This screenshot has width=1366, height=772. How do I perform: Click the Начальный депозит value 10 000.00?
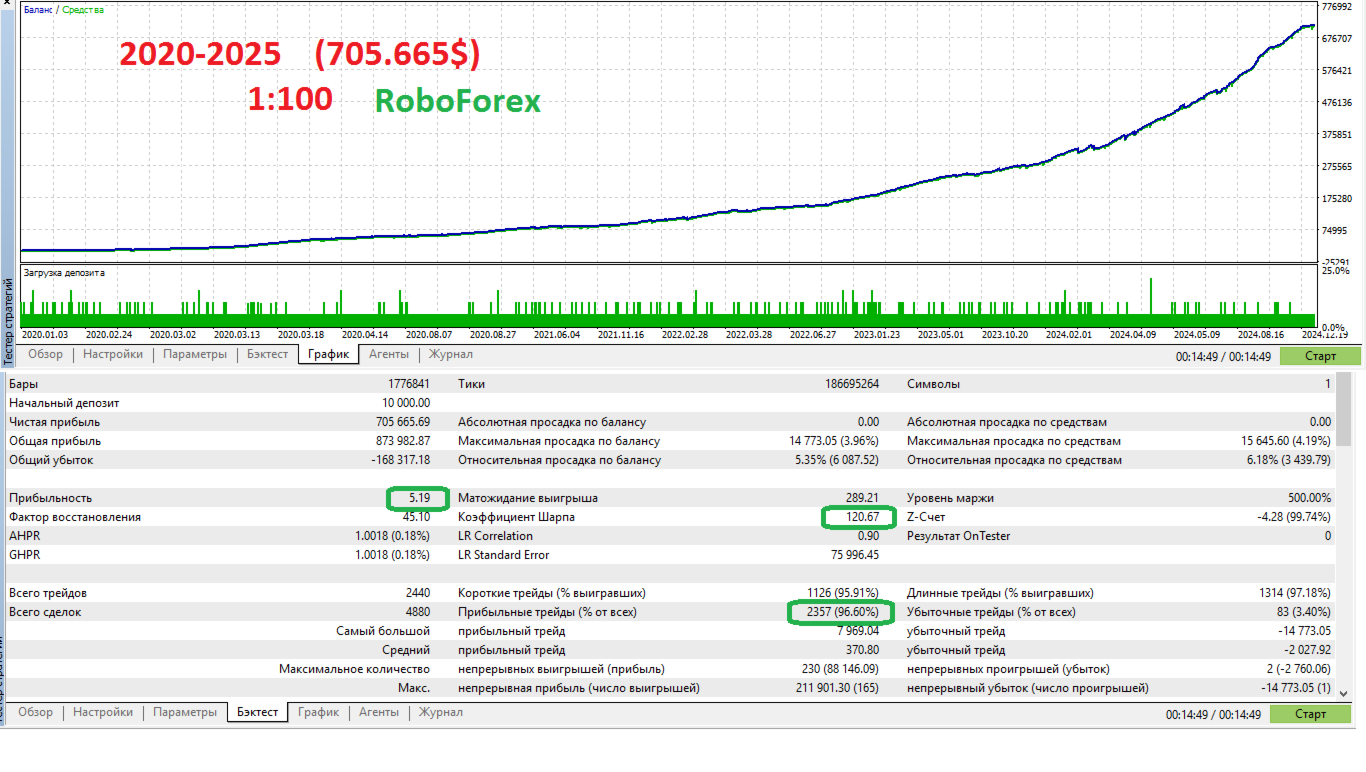[404, 403]
